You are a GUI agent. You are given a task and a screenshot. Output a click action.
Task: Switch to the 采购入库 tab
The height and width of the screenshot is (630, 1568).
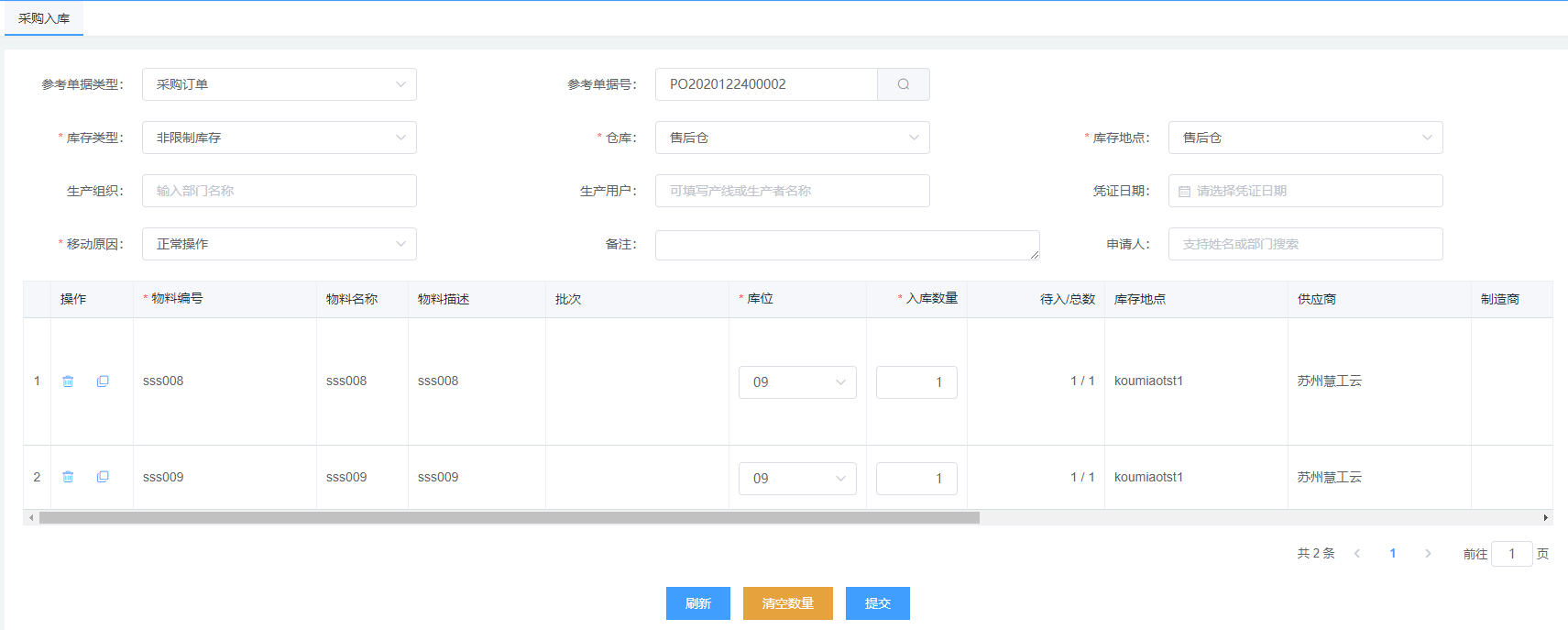[44, 18]
